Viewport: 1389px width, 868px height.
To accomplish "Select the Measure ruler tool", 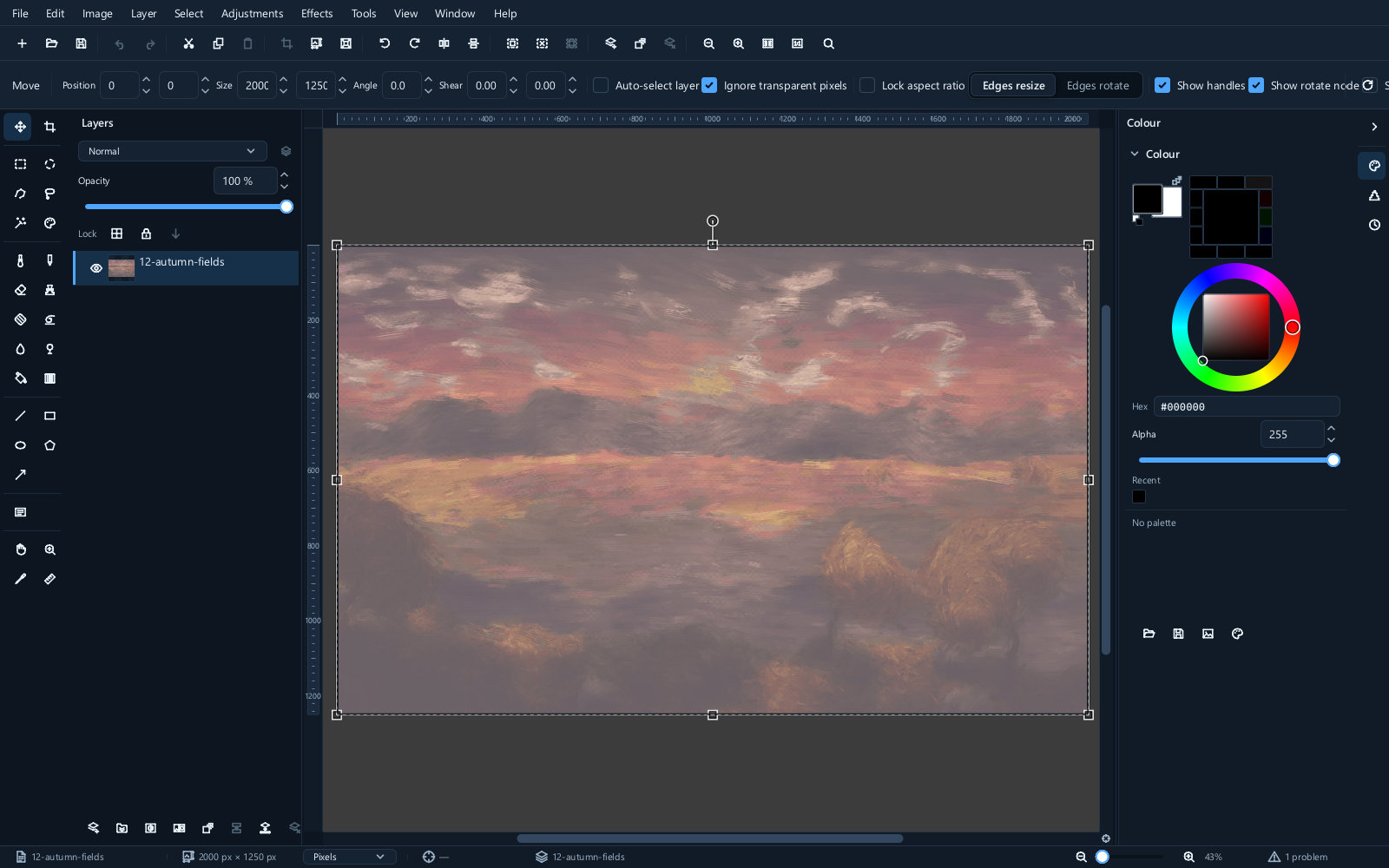I will (x=49, y=579).
